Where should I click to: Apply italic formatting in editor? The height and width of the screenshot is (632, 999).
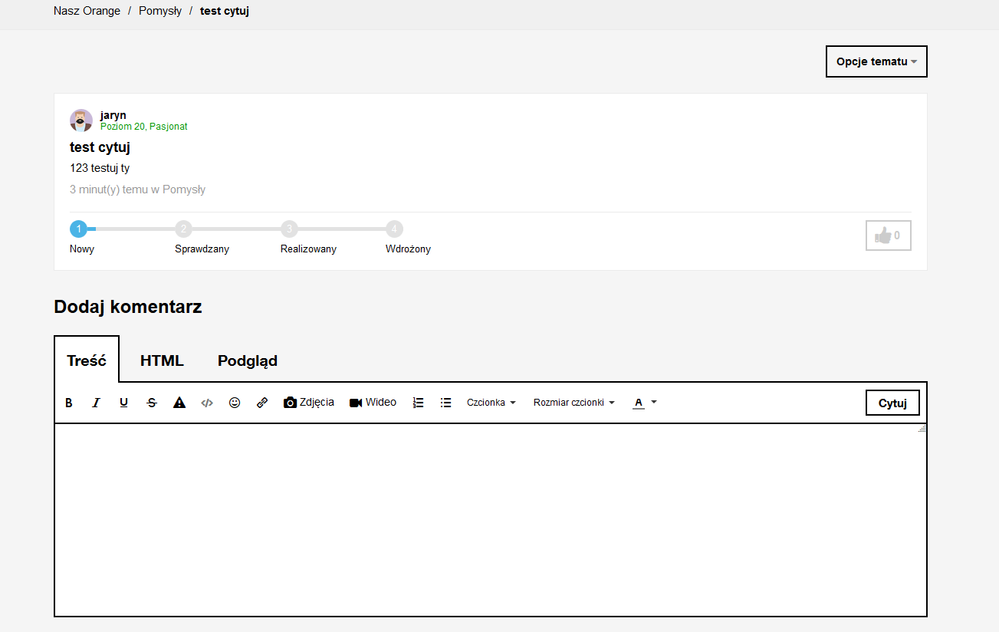click(96, 403)
